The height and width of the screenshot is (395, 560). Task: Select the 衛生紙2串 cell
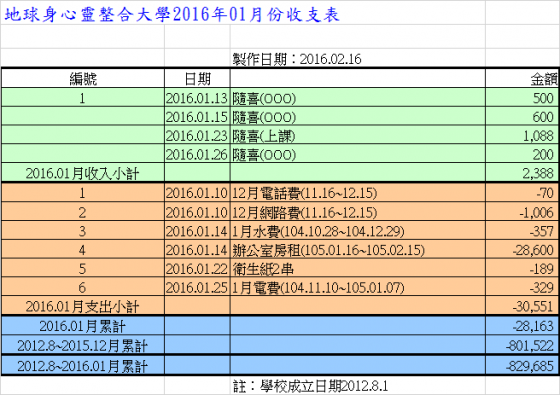[358, 269]
